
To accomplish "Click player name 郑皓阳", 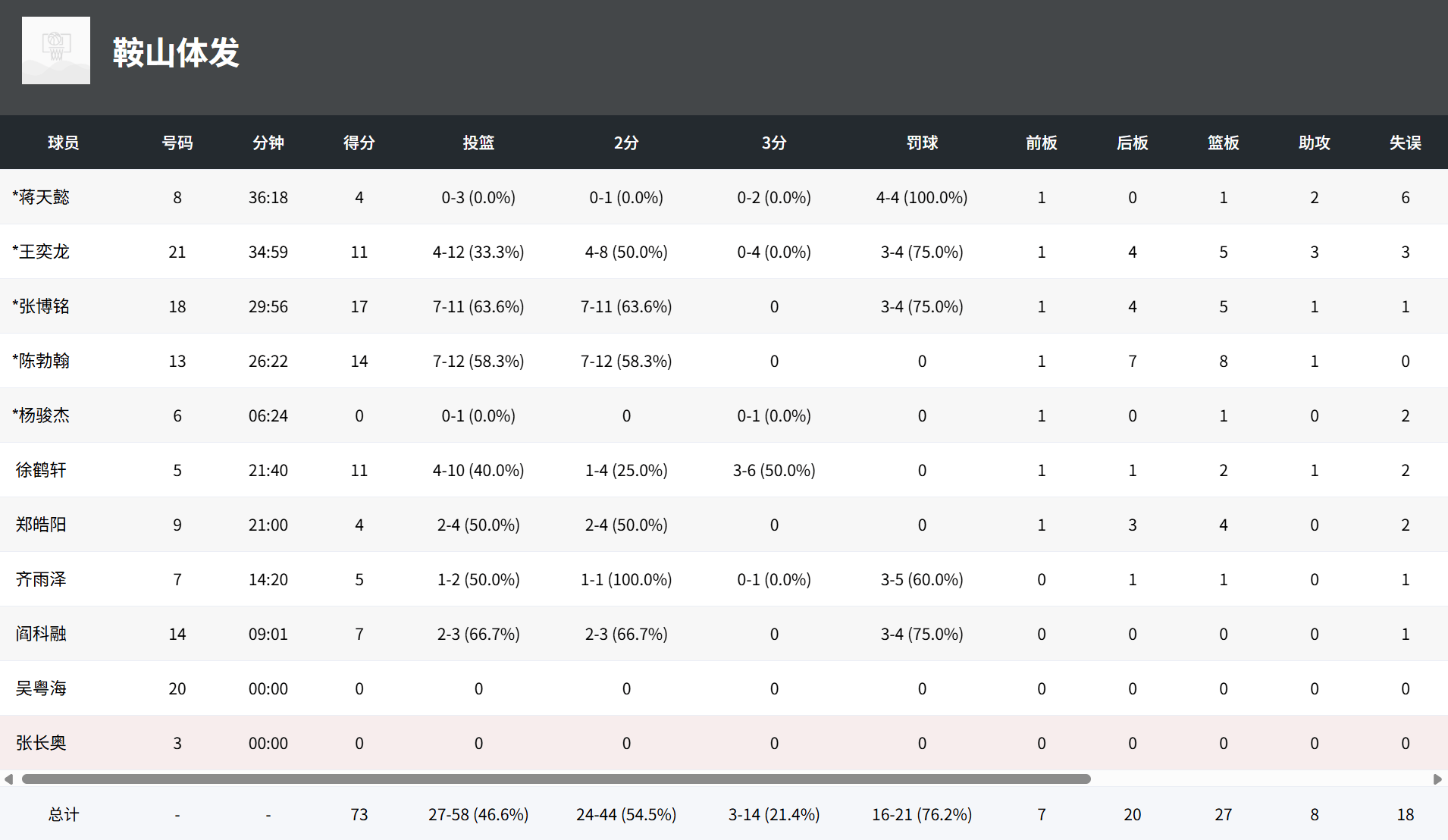I will (41, 525).
